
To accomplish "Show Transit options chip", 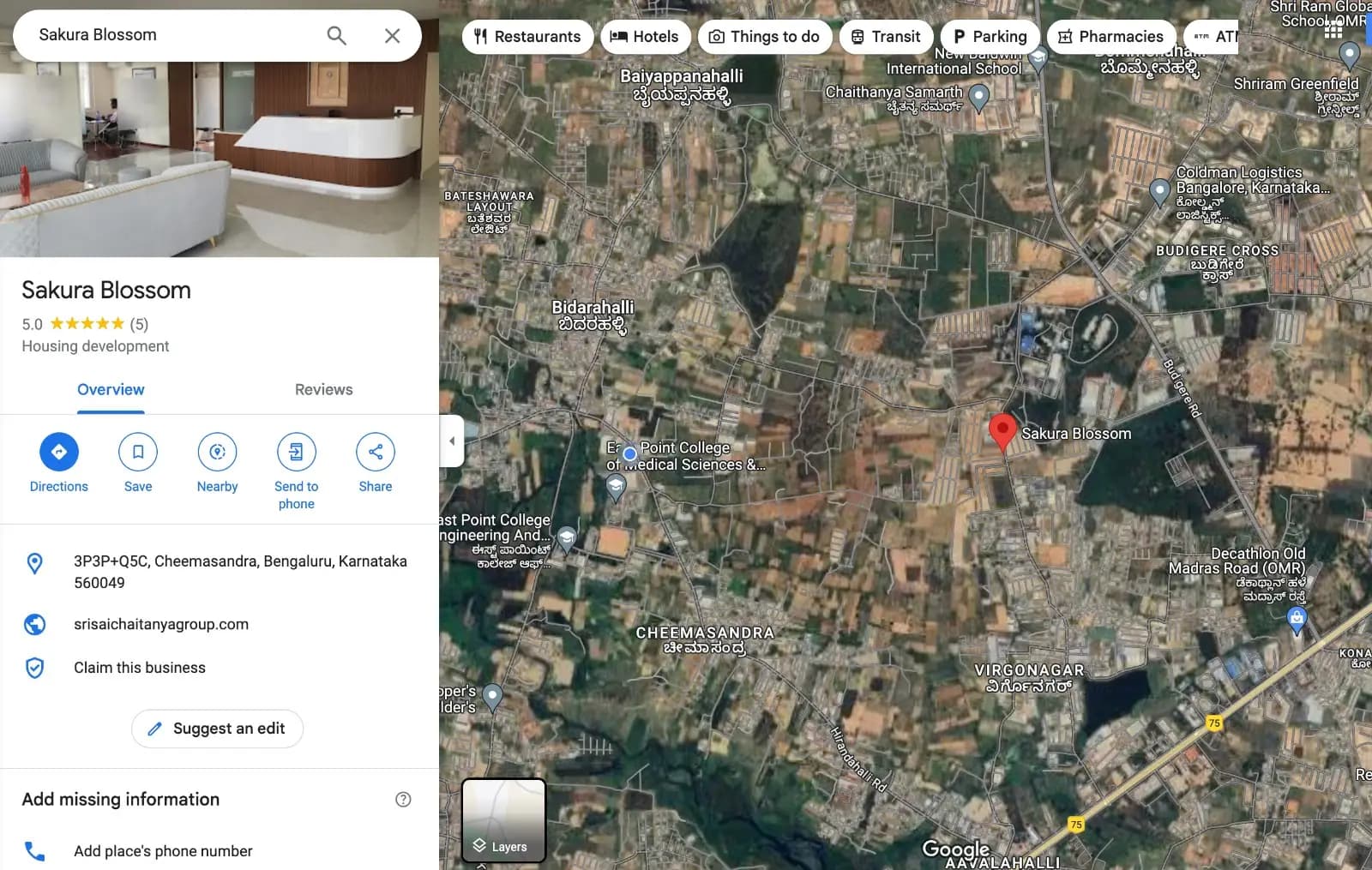I will (886, 36).
